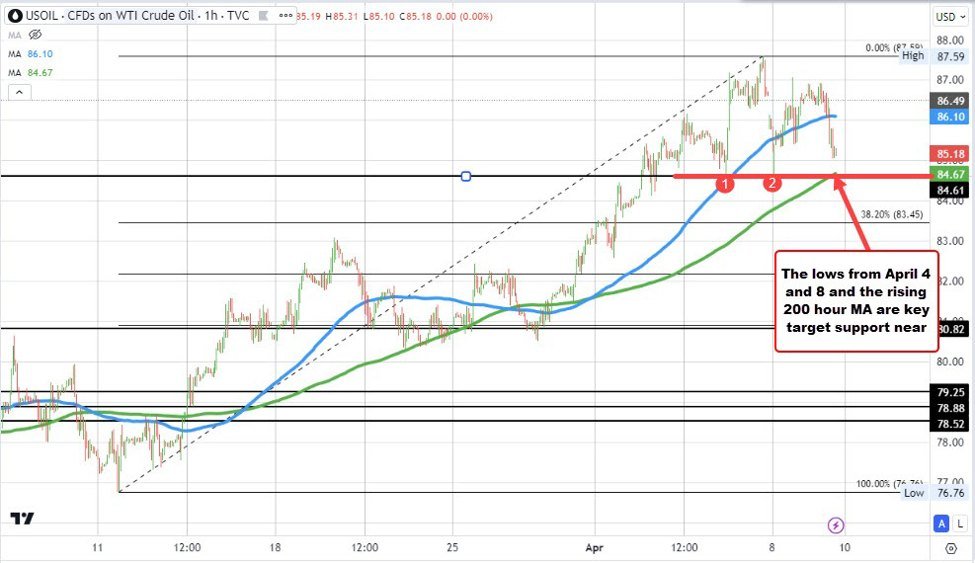Click the red circle marker numbered 2
Image resolution: width=975 pixels, height=563 pixels.
click(x=772, y=183)
